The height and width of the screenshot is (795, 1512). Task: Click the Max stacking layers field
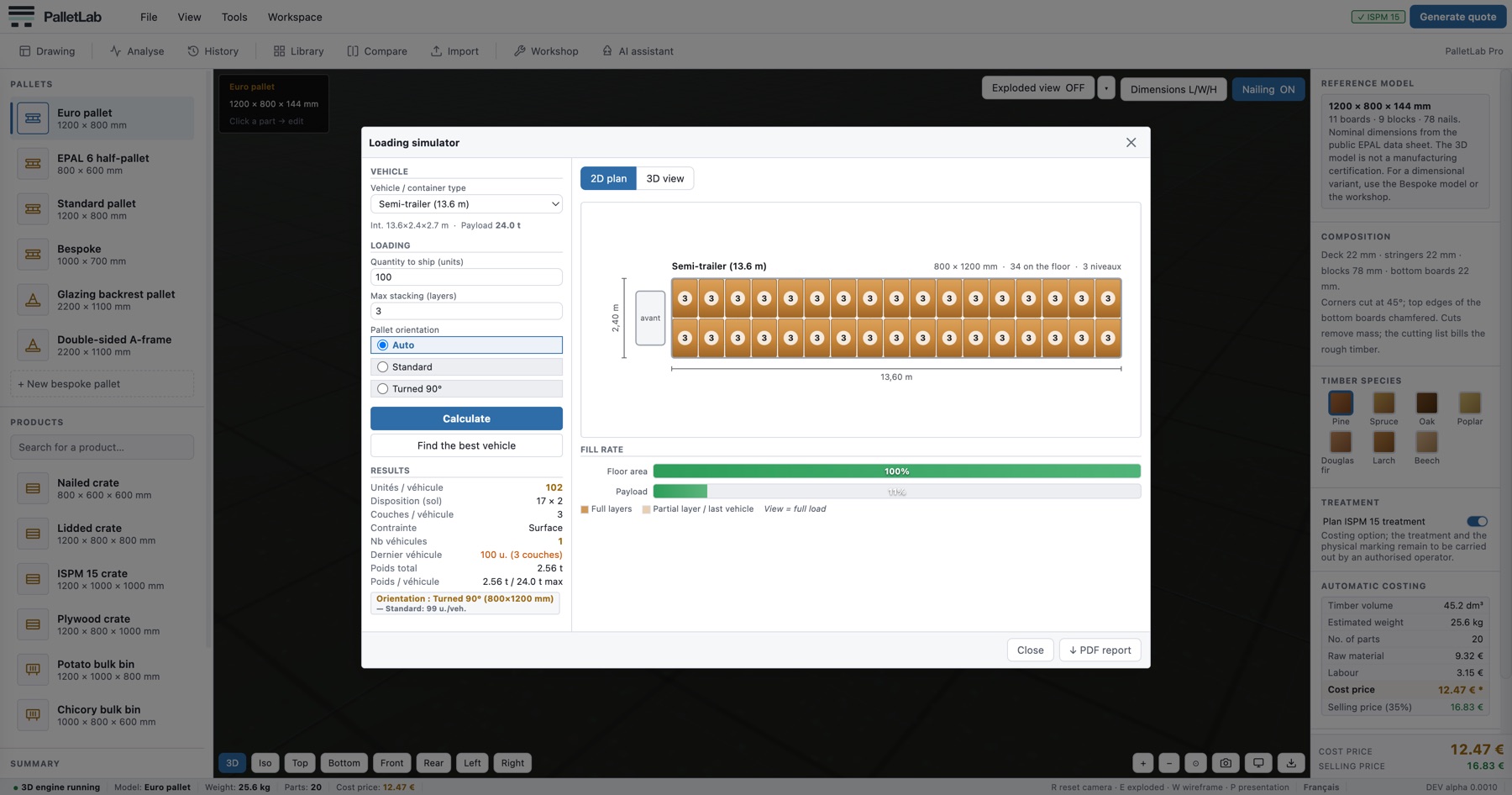tap(466, 311)
